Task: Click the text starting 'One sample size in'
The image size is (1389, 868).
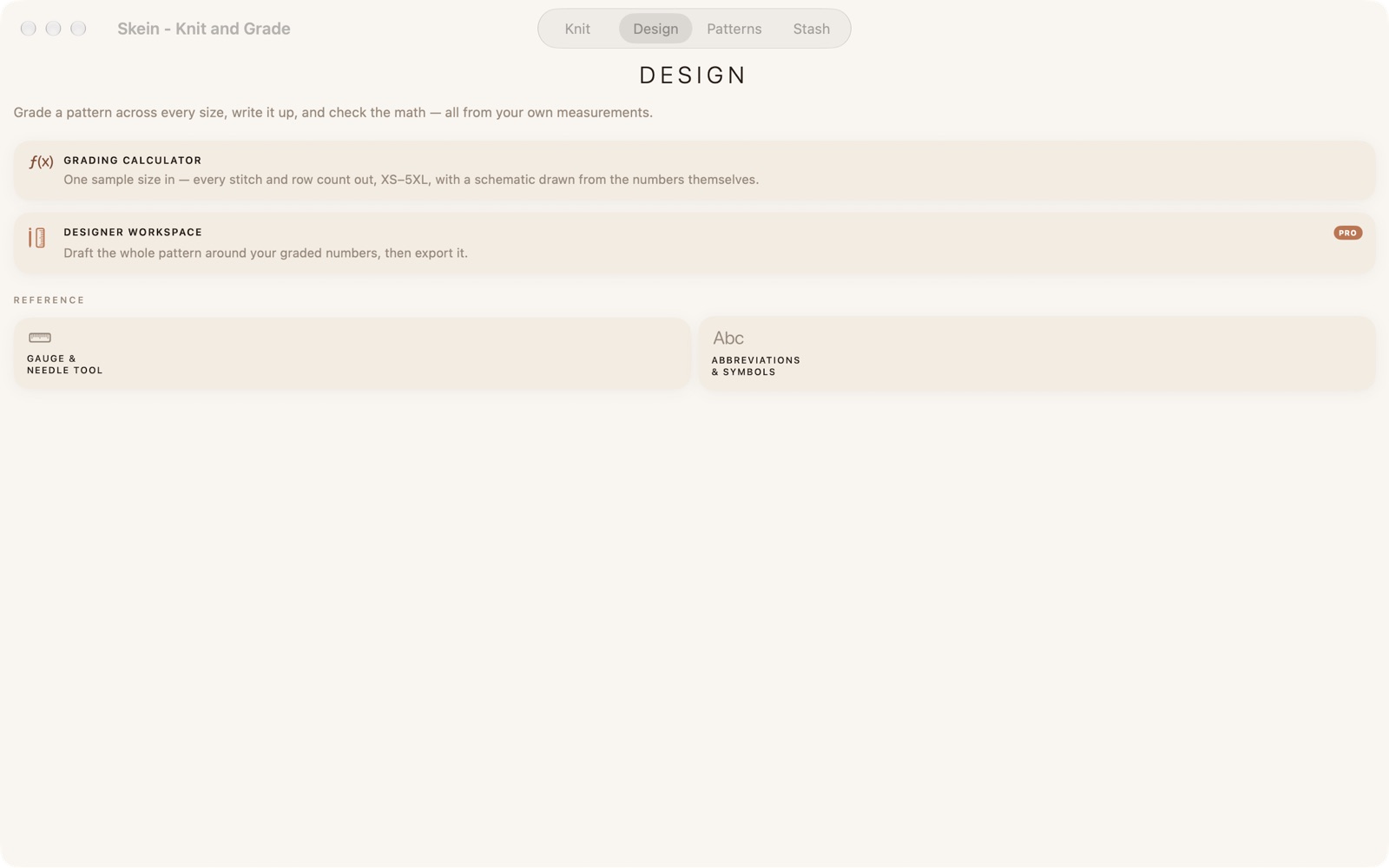Action: (411, 180)
